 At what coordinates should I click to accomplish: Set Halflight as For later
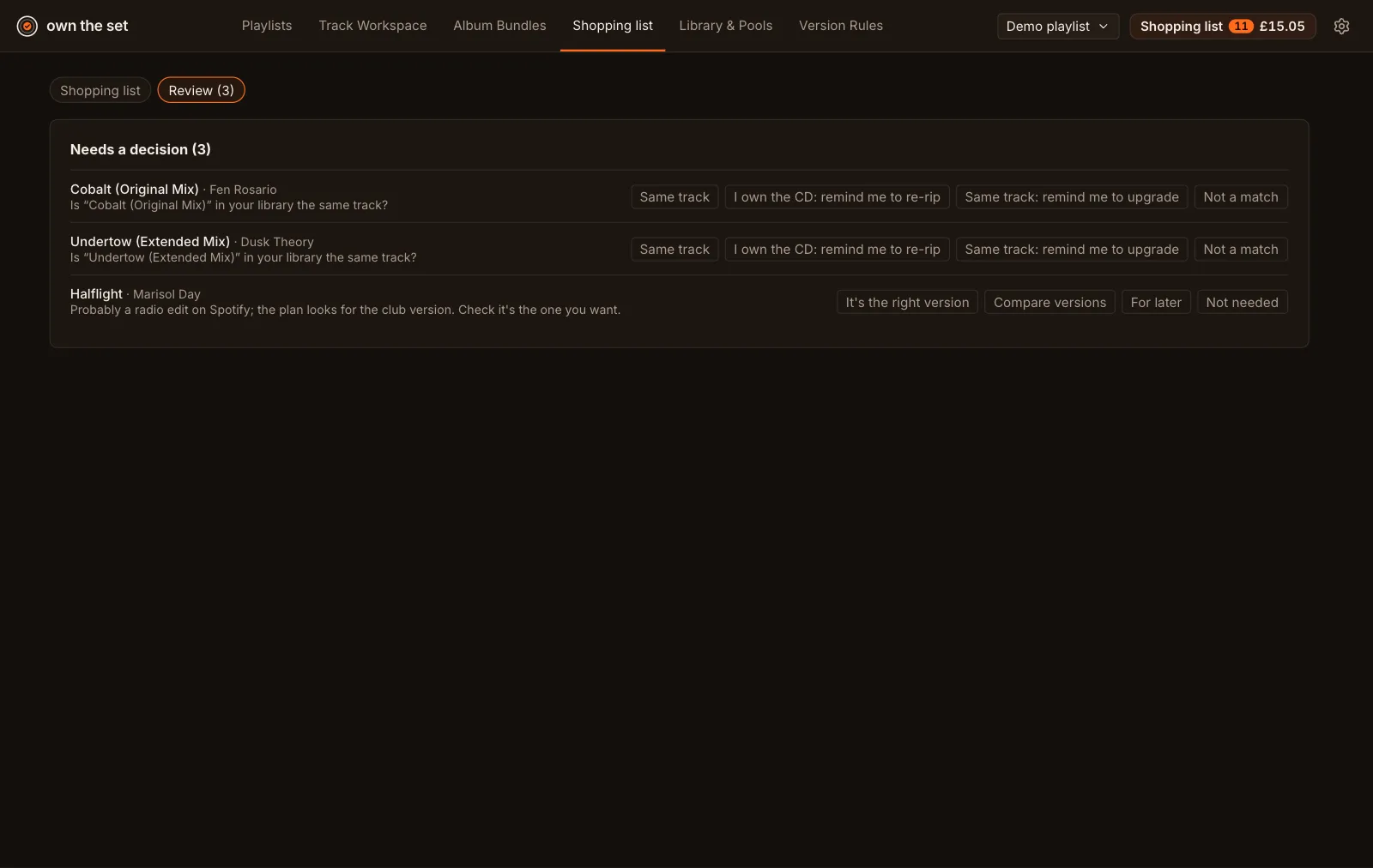tap(1156, 302)
